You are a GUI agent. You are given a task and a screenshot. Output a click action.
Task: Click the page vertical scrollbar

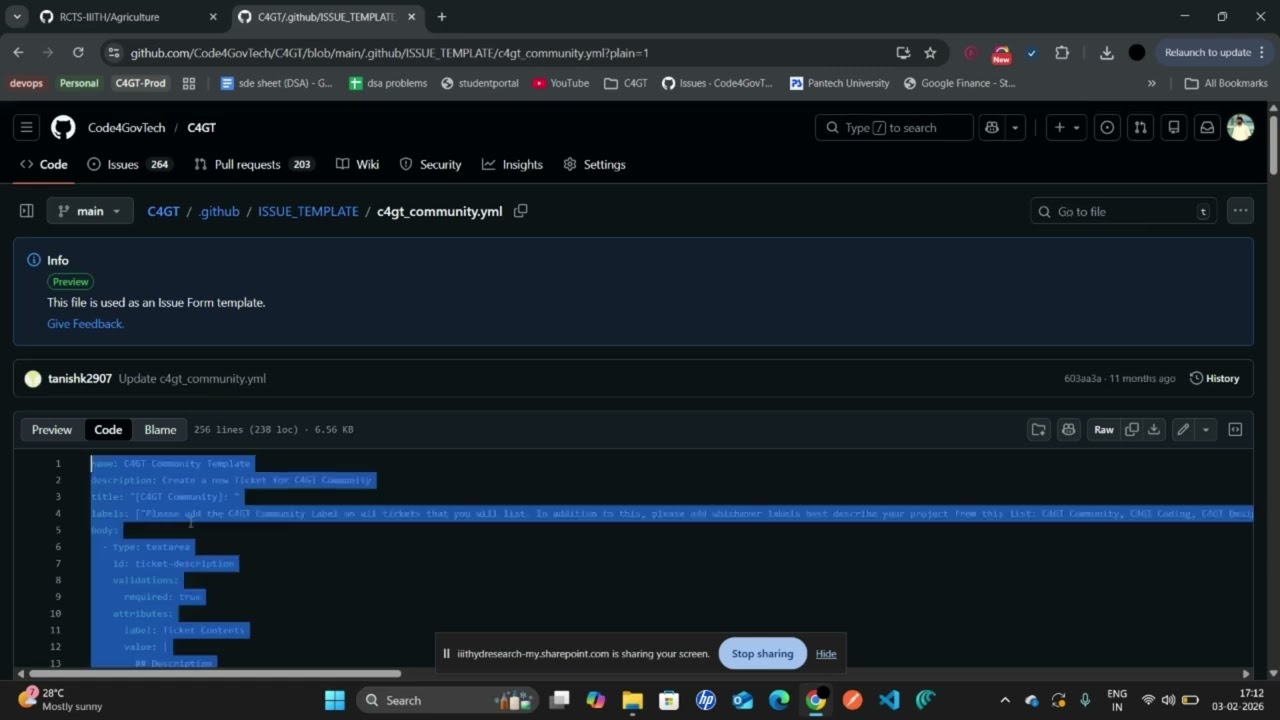[1273, 145]
